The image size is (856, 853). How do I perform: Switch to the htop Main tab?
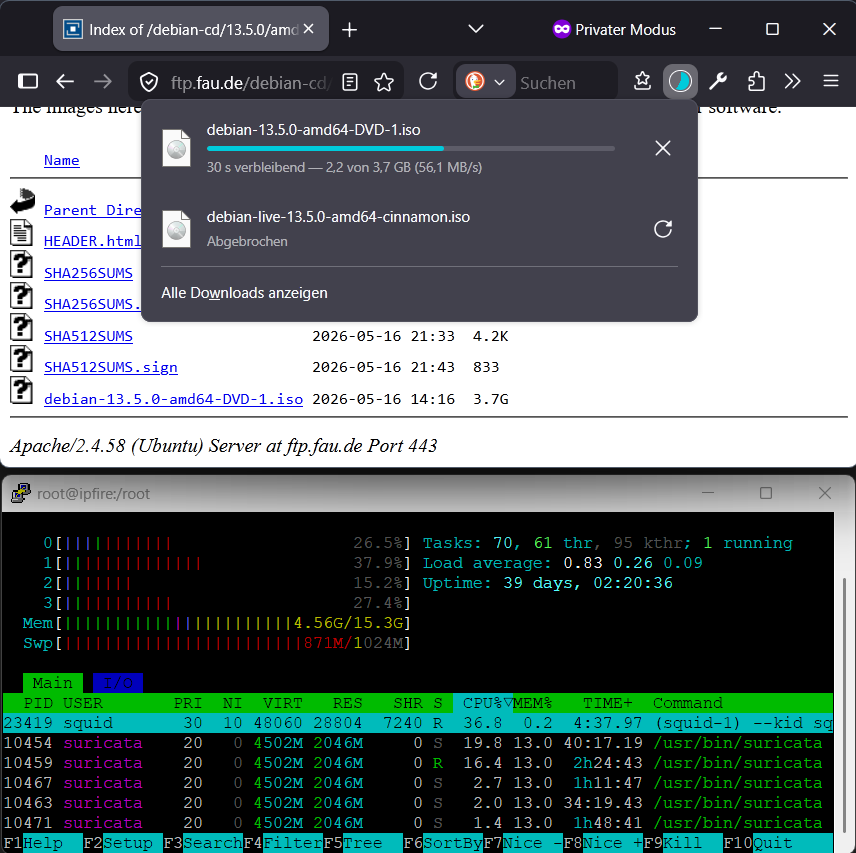[x=52, y=683]
